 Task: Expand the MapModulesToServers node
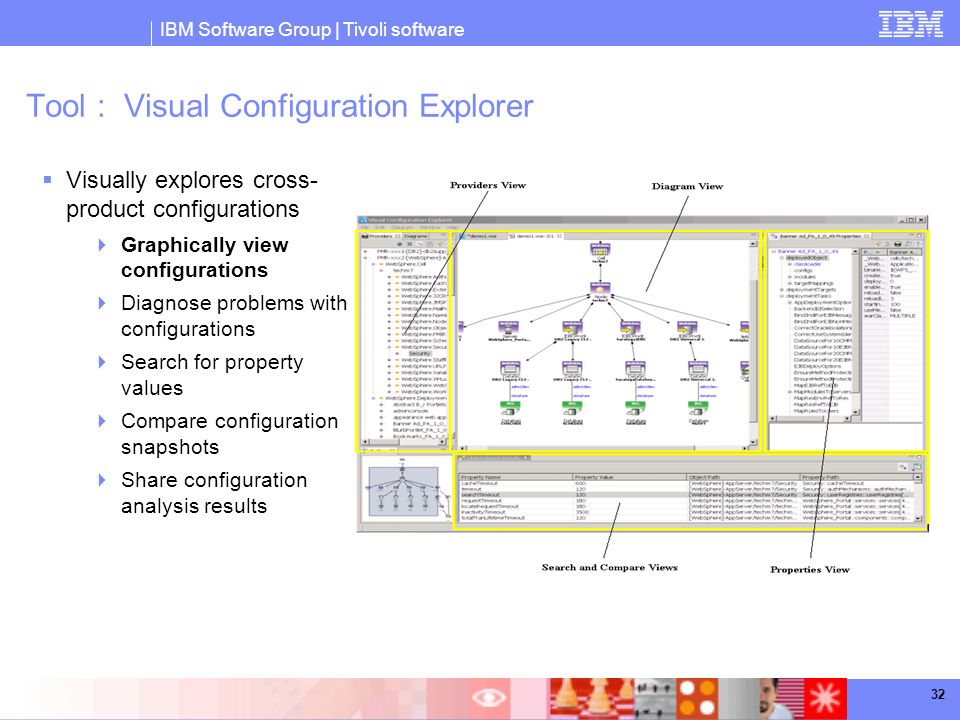[790, 392]
